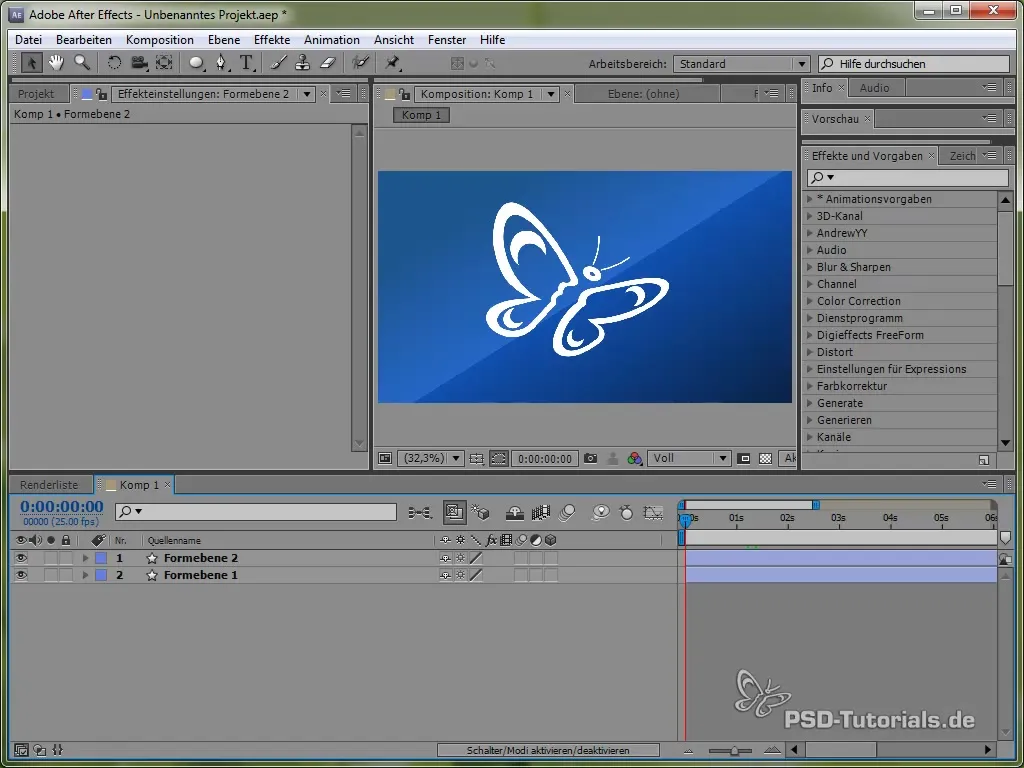The width and height of the screenshot is (1024, 768).
Task: Toggle auto-keyframe stopwatch icon
Action: click(626, 513)
